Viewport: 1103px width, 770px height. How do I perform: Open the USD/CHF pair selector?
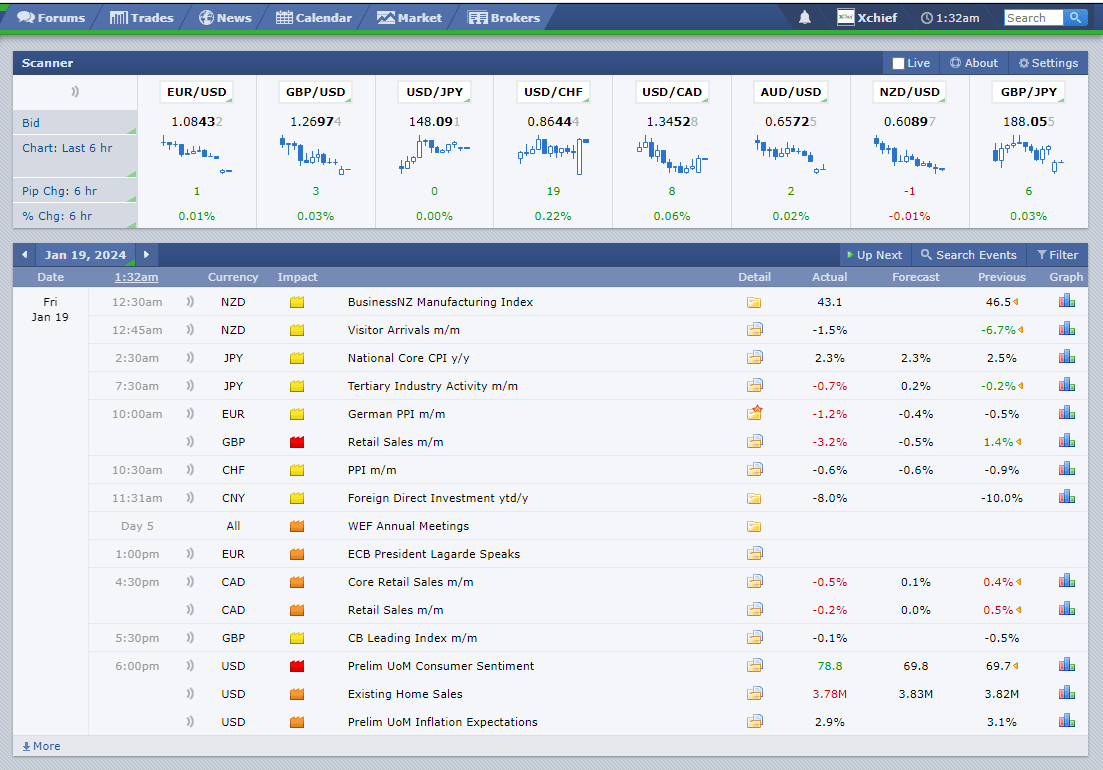point(554,92)
